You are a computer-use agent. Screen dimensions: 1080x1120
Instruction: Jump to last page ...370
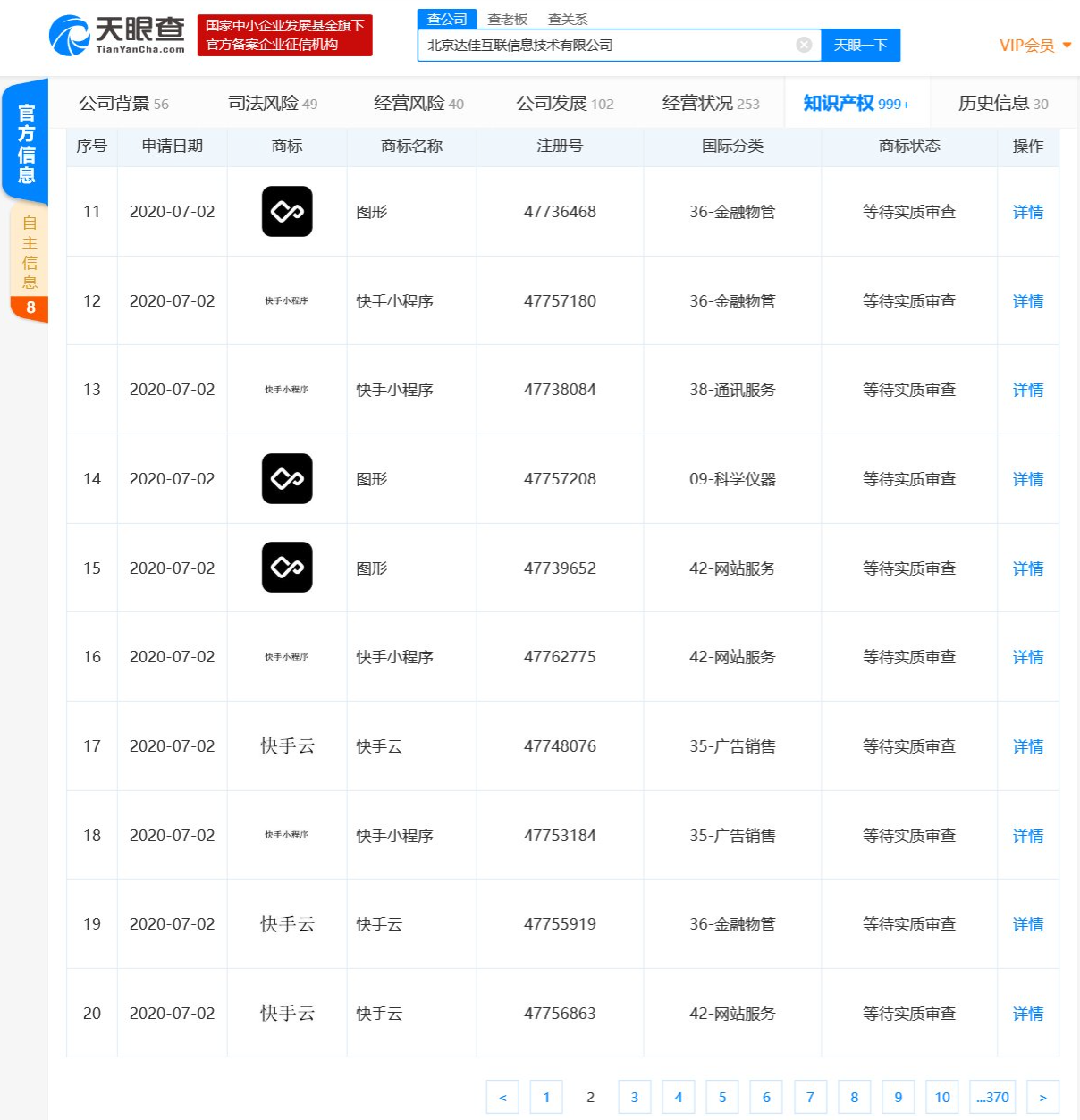(992, 1097)
